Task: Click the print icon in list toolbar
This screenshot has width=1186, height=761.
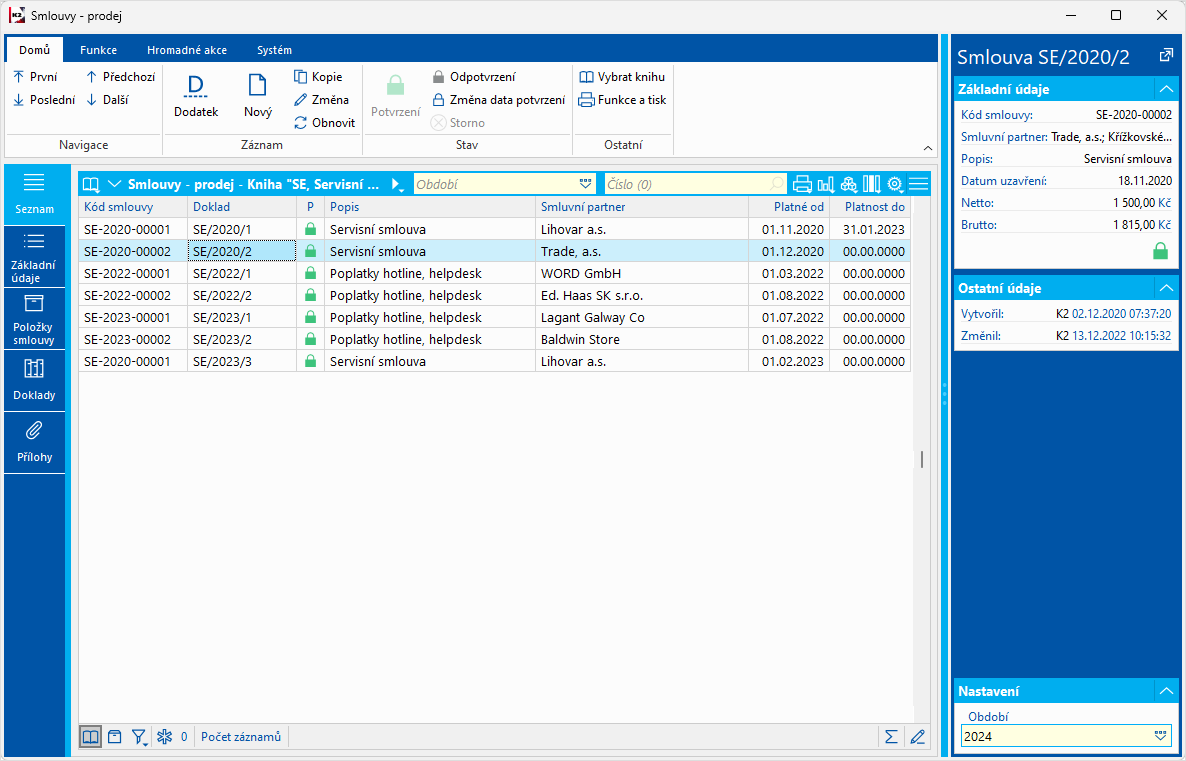Action: pos(802,184)
